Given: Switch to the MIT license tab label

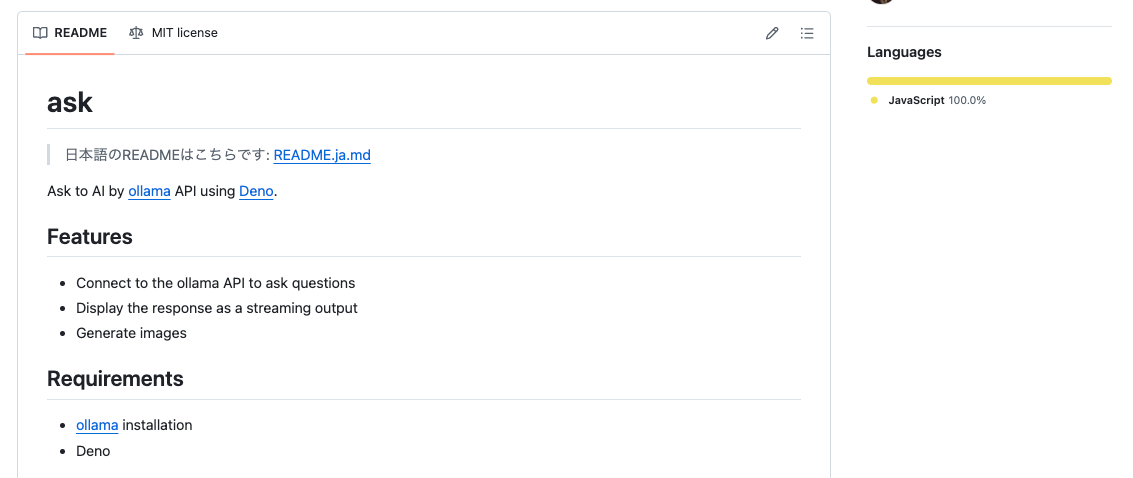Looking at the screenshot, I should tap(184, 33).
